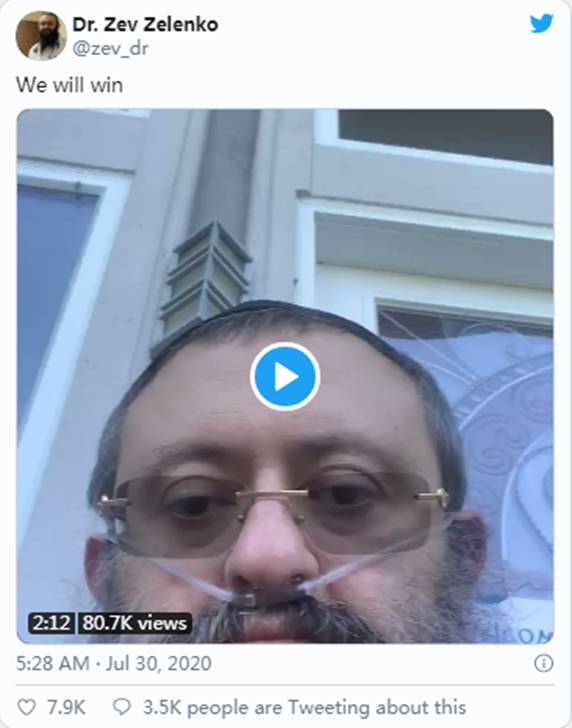The width and height of the screenshot is (572, 728).
Task: Click the 5:28 AM time stamp
Action: (x=52, y=663)
